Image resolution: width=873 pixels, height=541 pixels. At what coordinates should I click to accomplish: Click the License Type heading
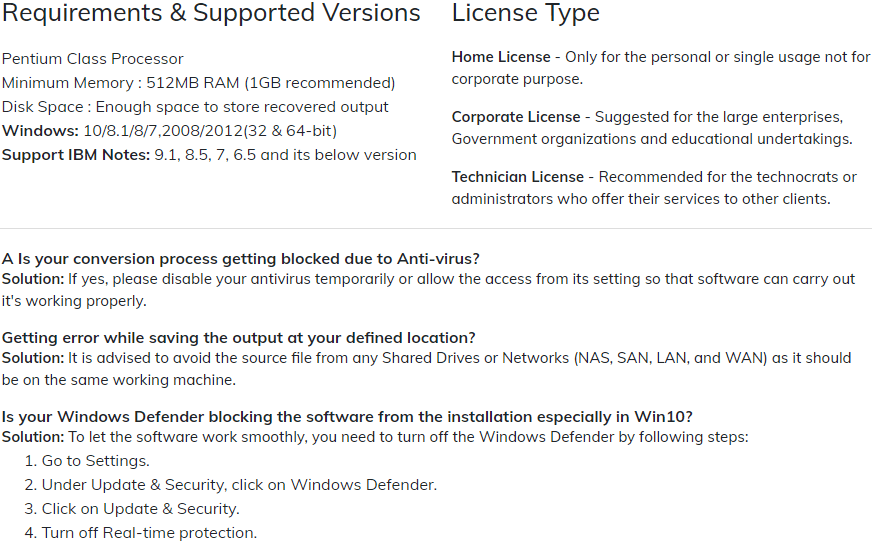click(x=525, y=14)
